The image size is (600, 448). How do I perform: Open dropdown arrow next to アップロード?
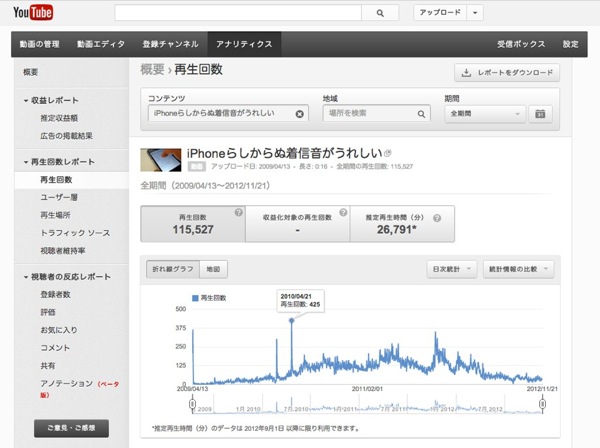pos(475,13)
